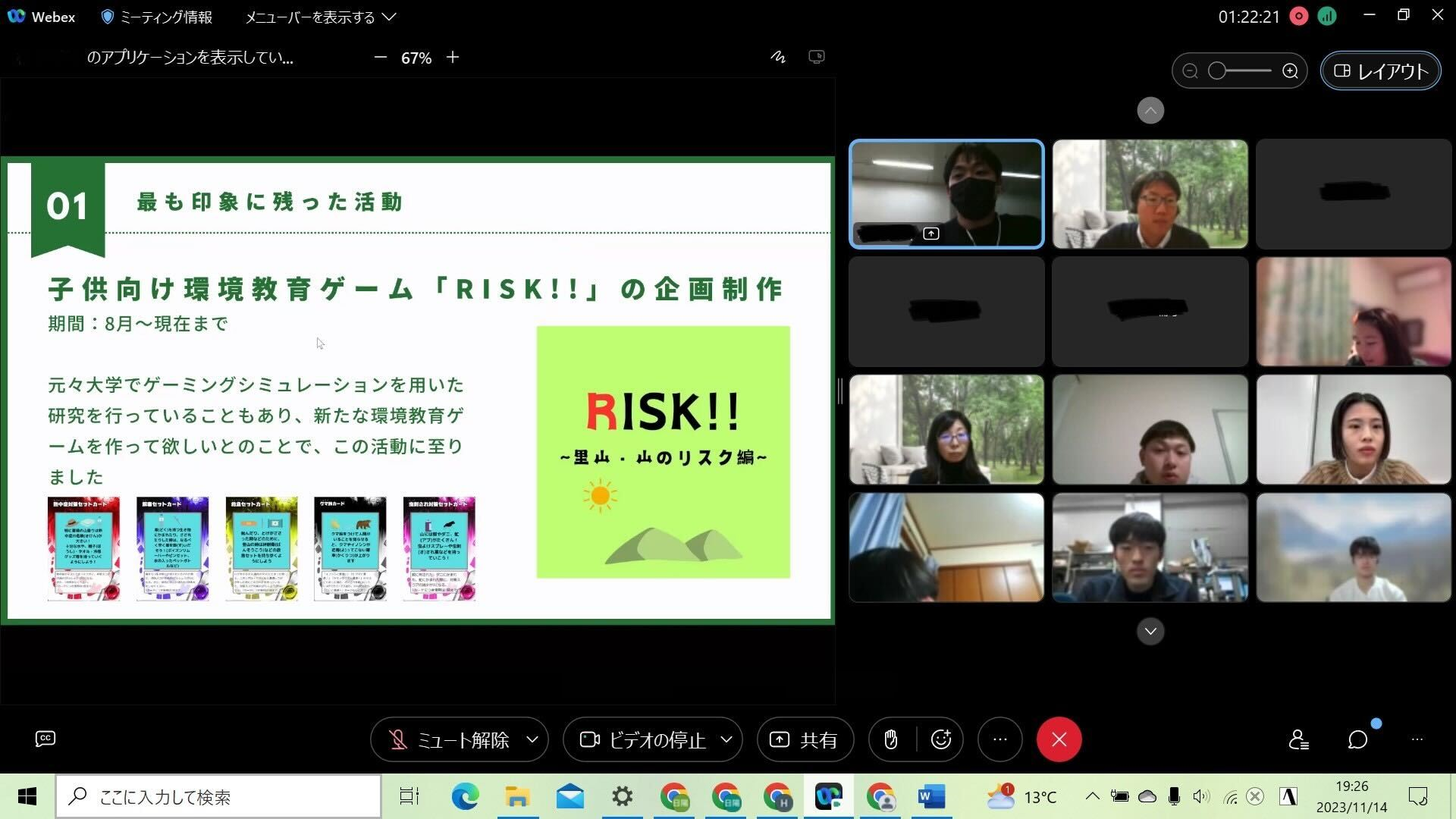The image size is (1456, 819).
Task: Open the closed captions panel
Action: 45,739
